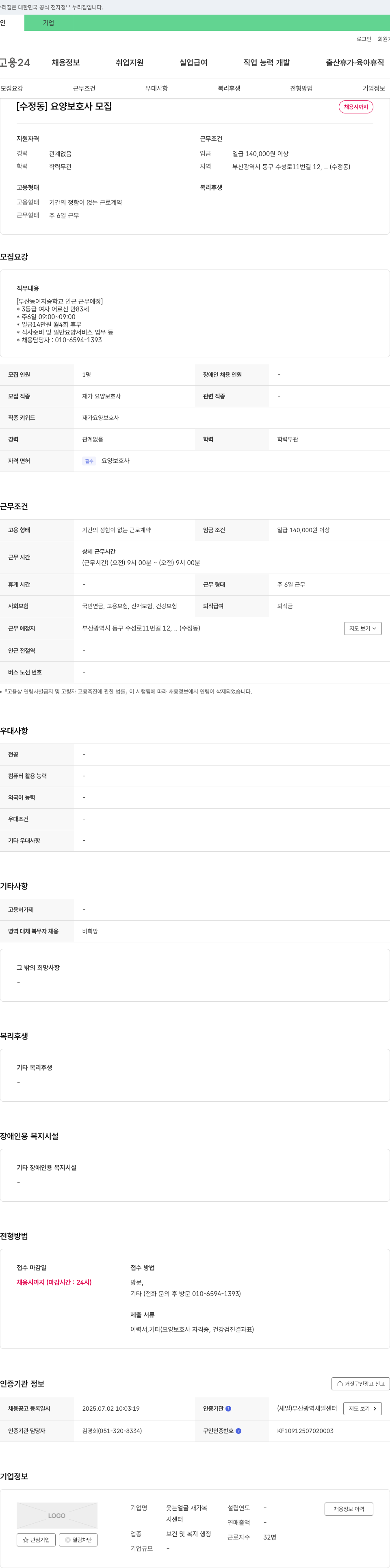The height and width of the screenshot is (1568, 390).
Task: Click the company LOGO placeholder image
Action: click(57, 1516)
